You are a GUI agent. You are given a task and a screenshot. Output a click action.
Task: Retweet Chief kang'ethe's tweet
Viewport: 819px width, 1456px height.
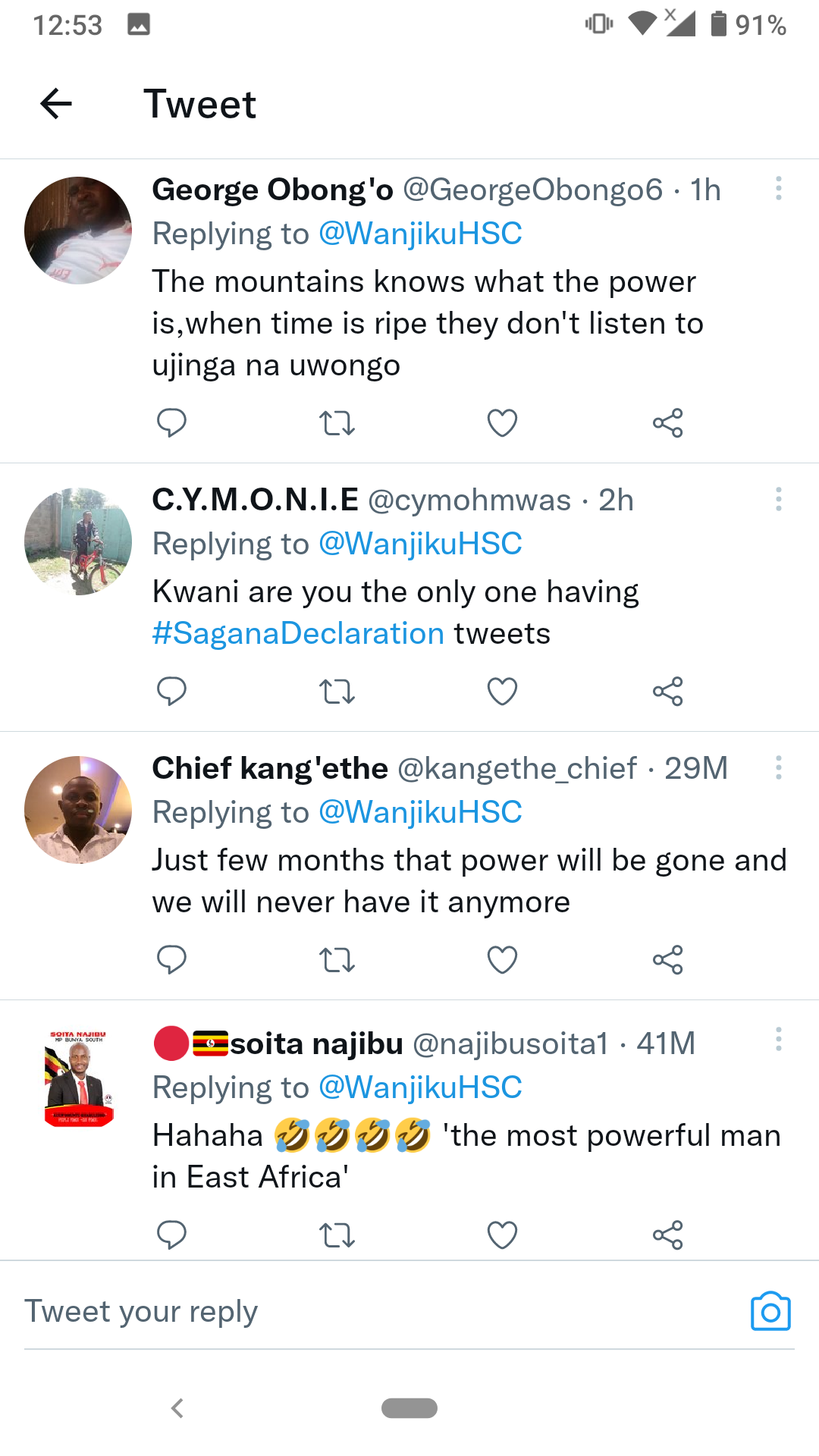coord(337,959)
